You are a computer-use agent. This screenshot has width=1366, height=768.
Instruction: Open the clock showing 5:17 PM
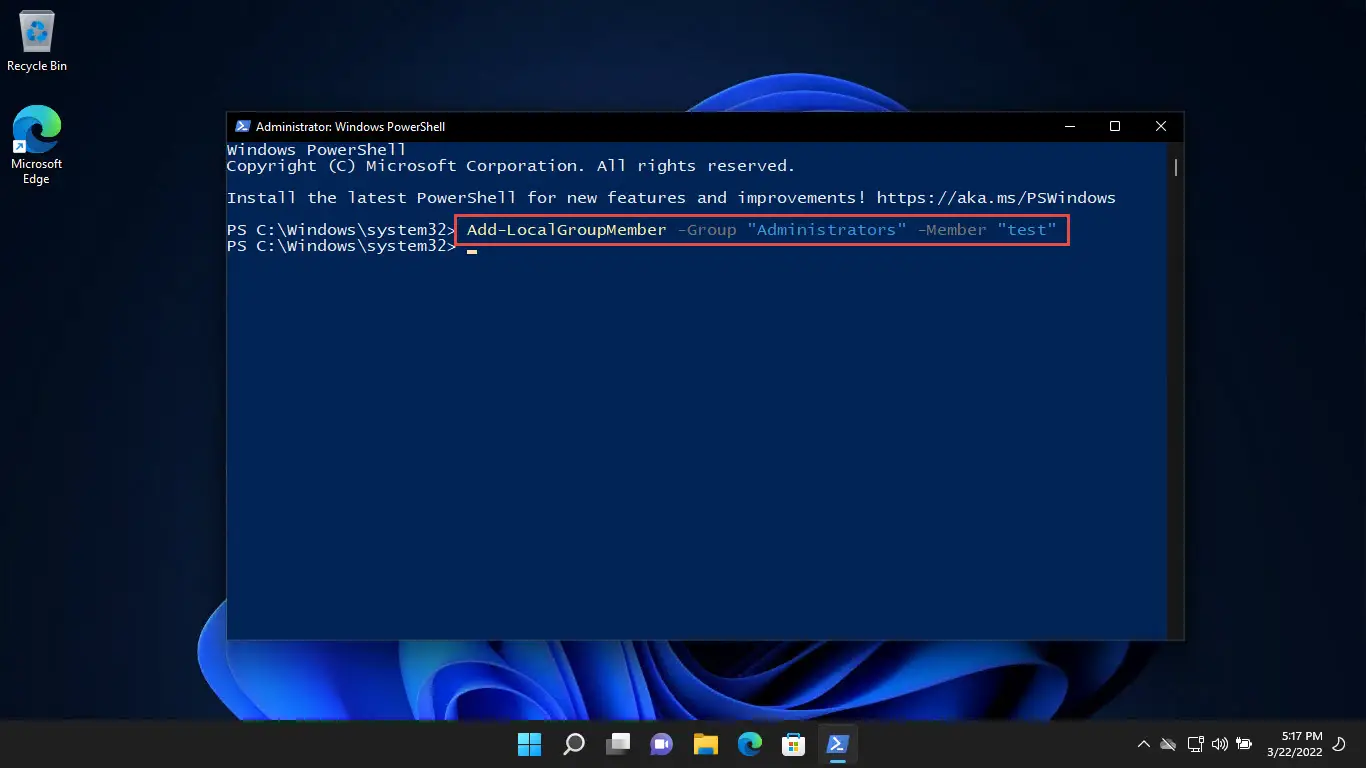click(1294, 744)
